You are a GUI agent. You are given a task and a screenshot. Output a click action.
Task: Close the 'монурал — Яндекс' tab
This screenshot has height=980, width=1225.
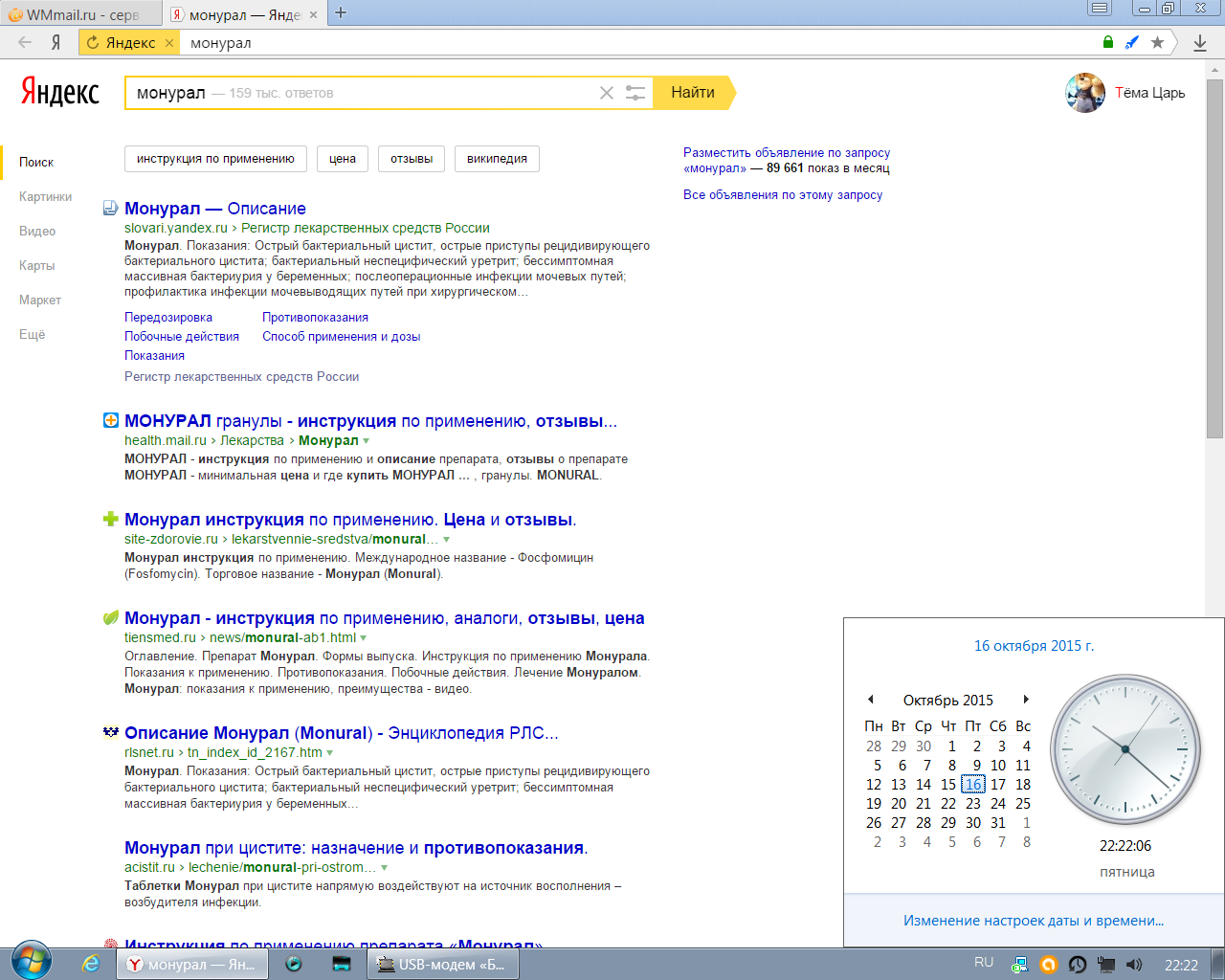point(313,14)
